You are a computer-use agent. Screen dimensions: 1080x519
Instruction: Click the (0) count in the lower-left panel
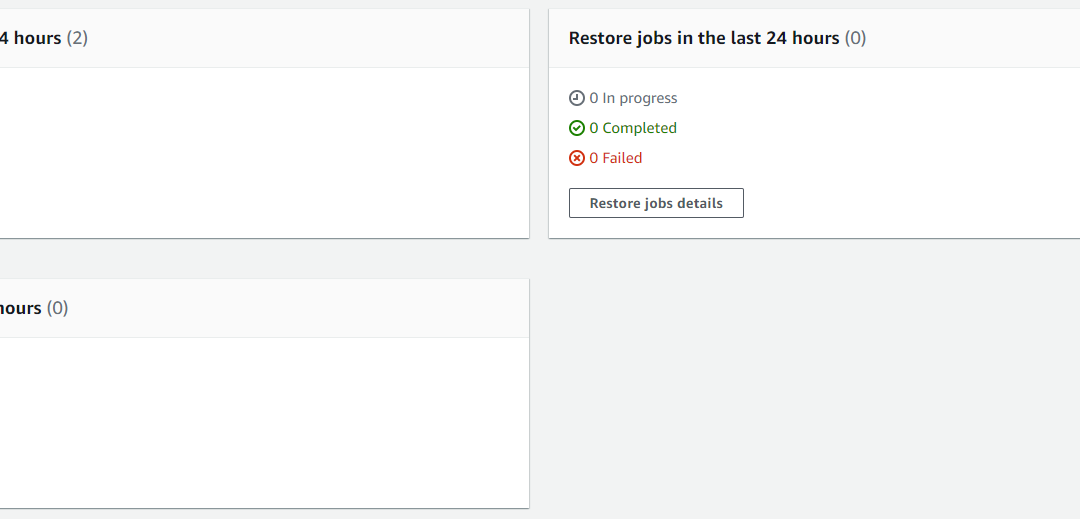tap(57, 308)
